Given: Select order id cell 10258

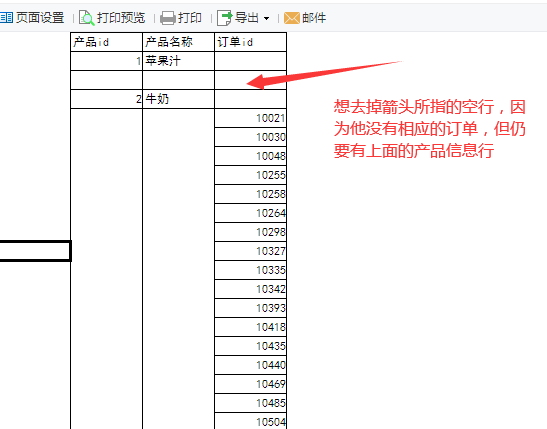Looking at the screenshot, I should click(250, 194).
